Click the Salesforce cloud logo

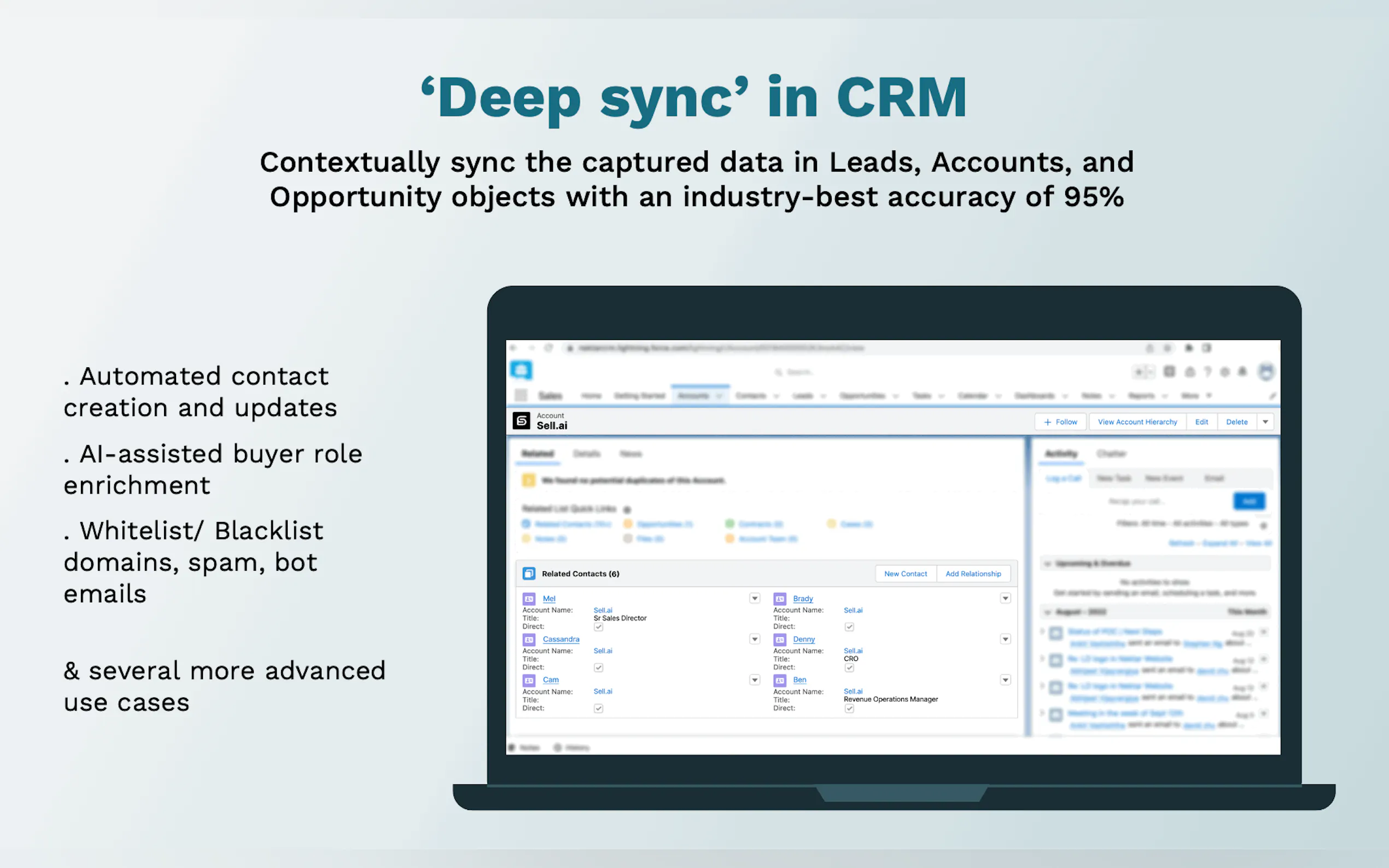(521, 370)
